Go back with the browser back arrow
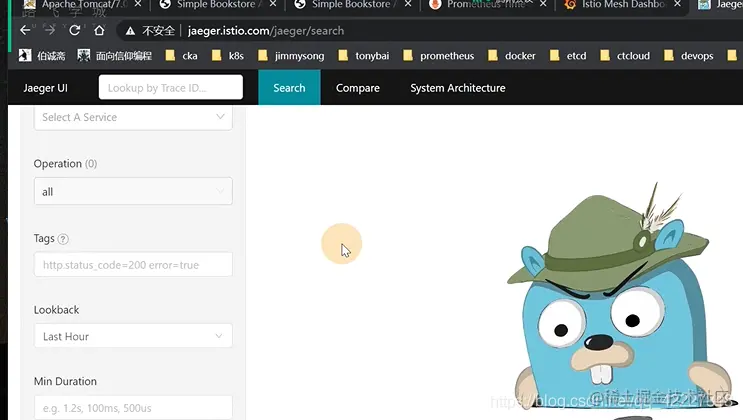This screenshot has height=420, width=743. [x=25, y=30]
